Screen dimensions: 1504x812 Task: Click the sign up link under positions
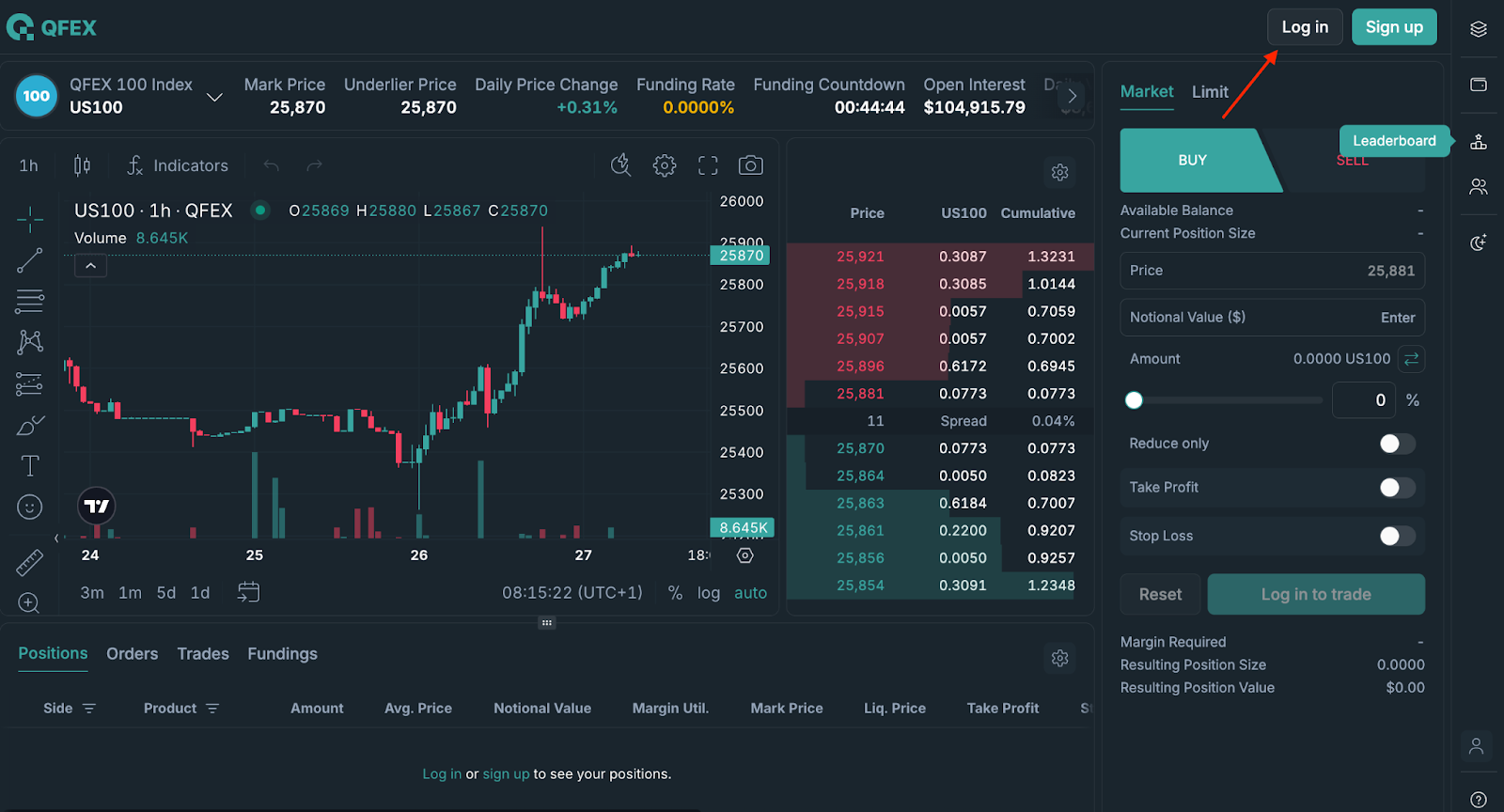pyautogui.click(x=506, y=774)
